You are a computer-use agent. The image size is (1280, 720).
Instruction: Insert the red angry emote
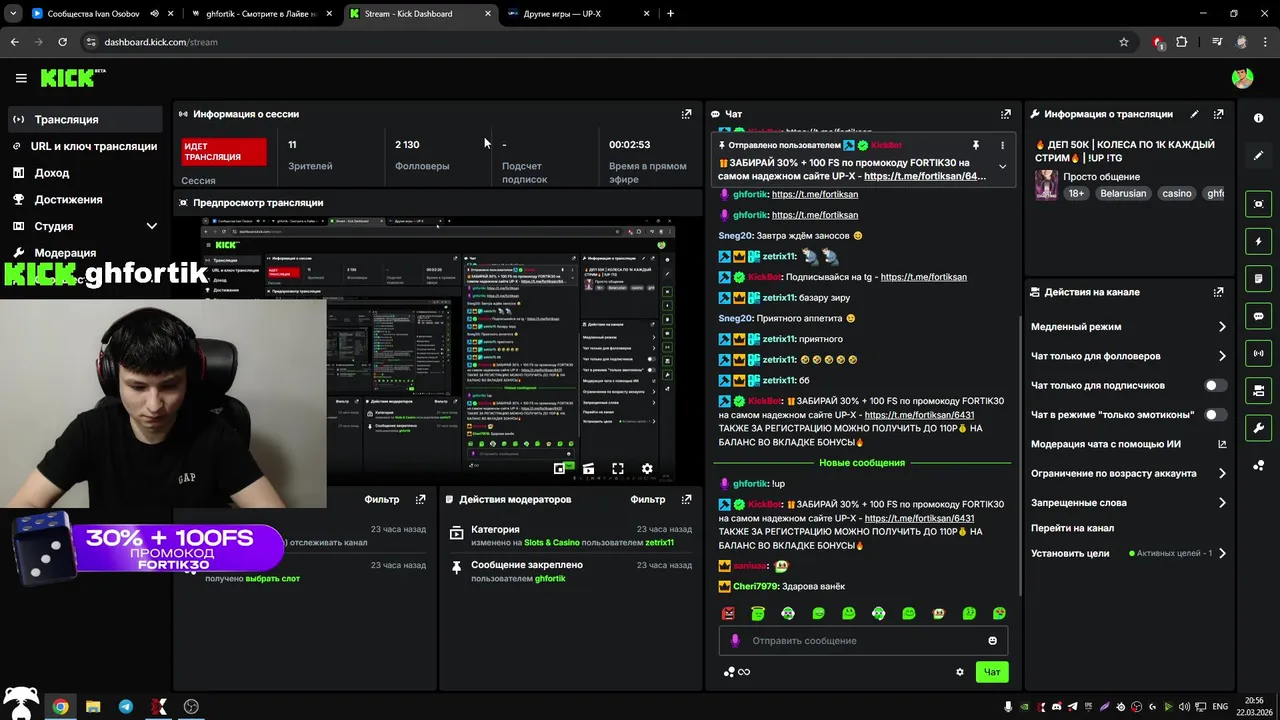click(x=728, y=613)
